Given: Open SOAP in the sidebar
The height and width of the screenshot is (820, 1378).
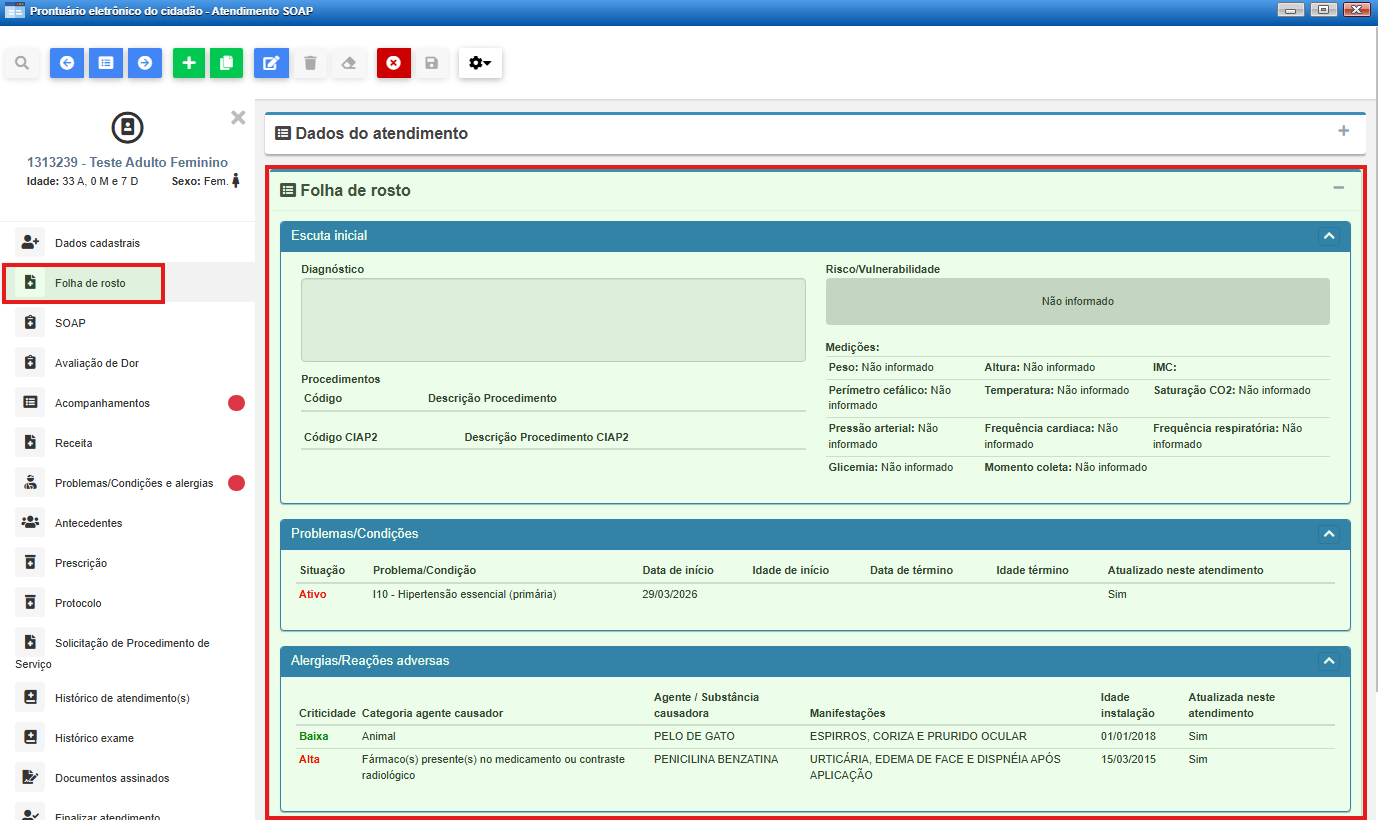Looking at the screenshot, I should click(70, 323).
